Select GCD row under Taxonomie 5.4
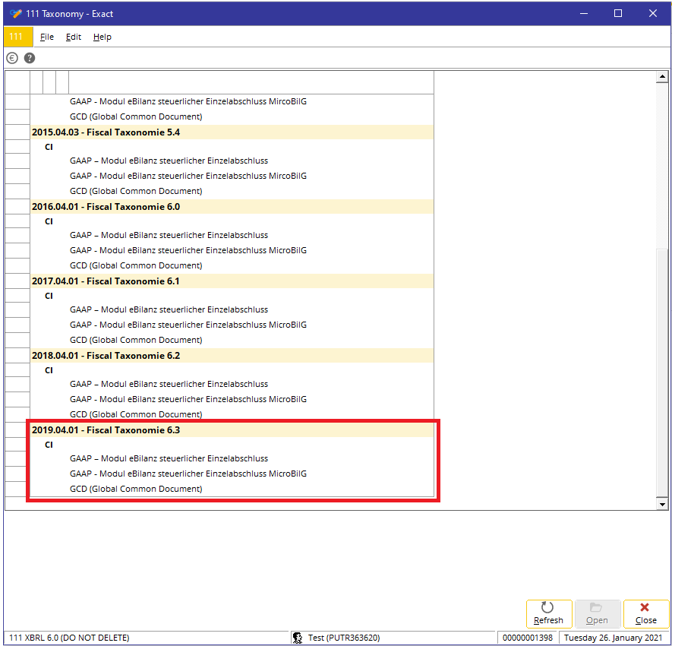The image size is (673, 647). click(x=136, y=191)
